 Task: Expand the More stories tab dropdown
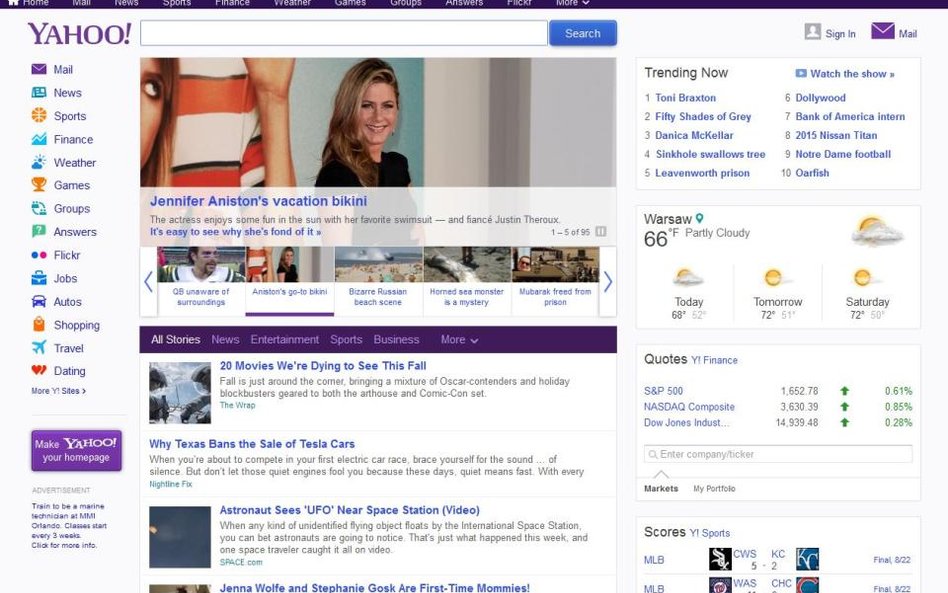click(x=459, y=340)
